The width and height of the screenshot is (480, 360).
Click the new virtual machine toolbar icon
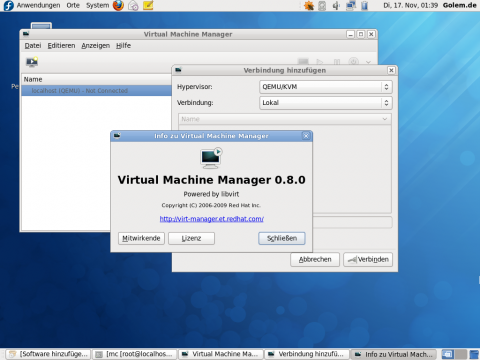coord(32,62)
